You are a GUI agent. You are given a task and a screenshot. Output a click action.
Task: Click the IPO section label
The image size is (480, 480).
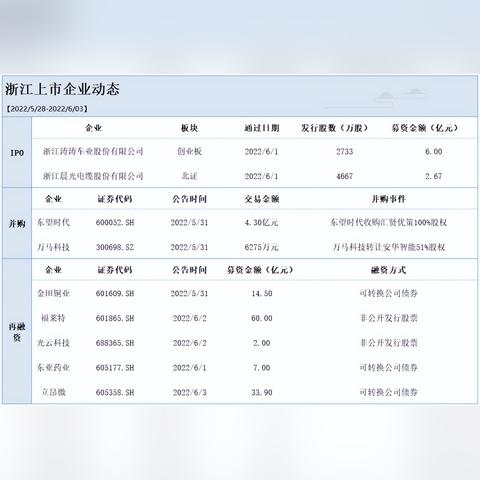(x=17, y=153)
